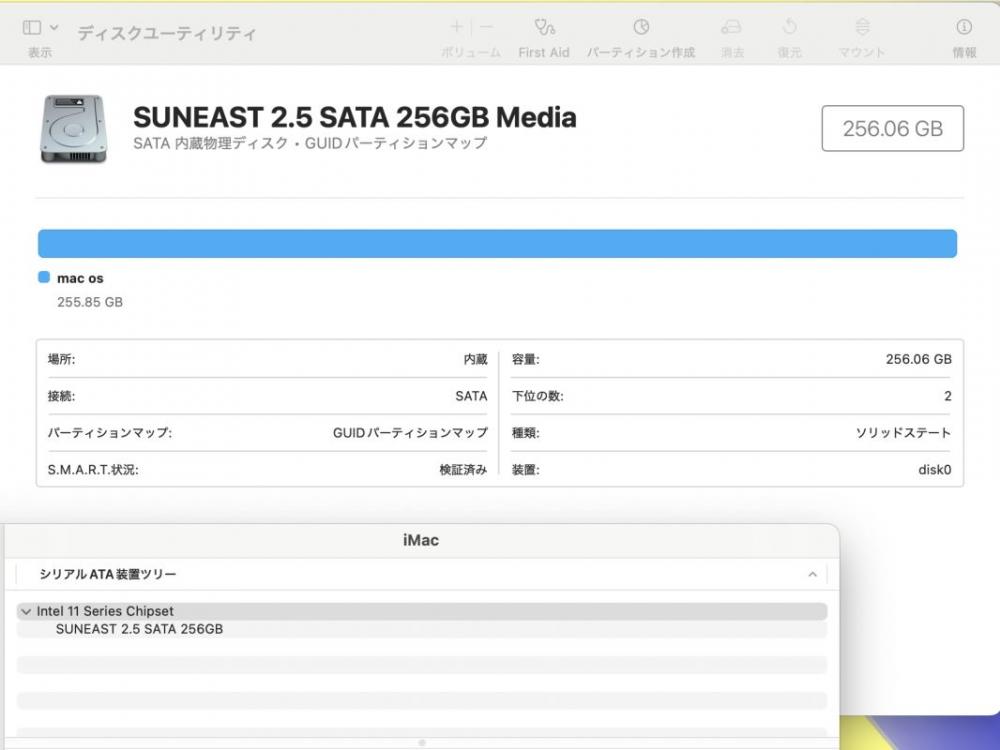Click the S.M.A.R.T. status row label

pos(93,470)
